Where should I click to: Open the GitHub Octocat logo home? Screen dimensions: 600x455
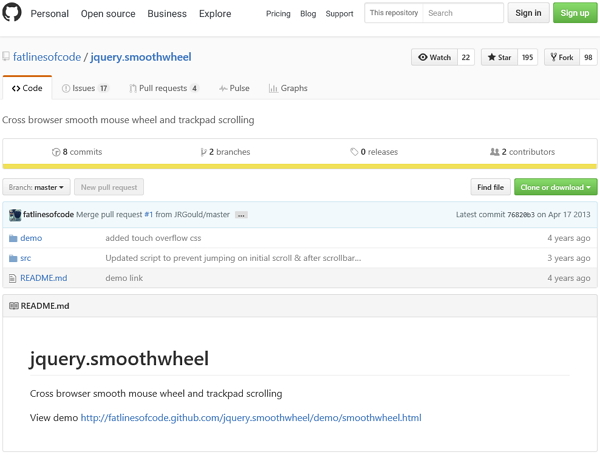coord(12,12)
